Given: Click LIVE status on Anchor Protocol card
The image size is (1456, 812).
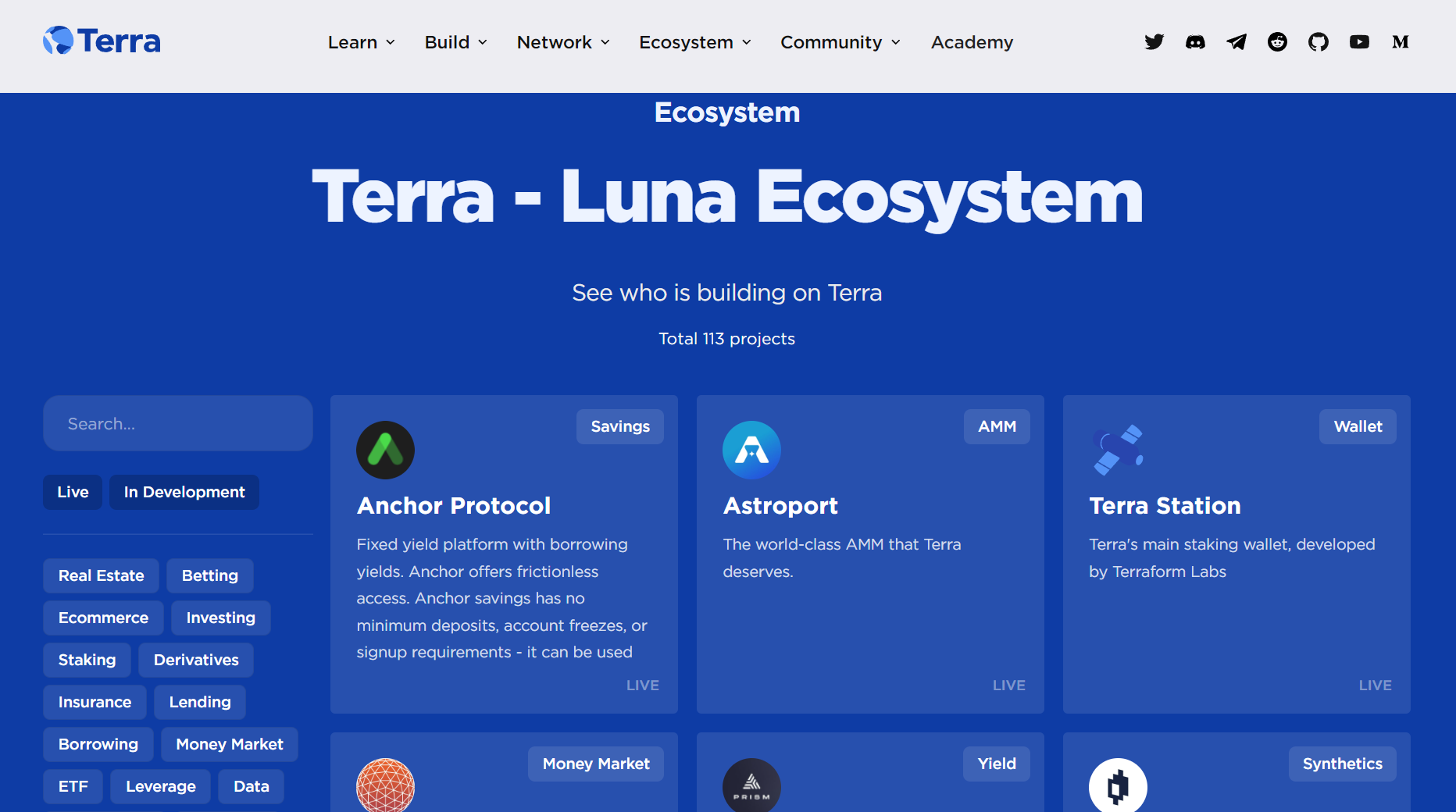Looking at the screenshot, I should (643, 685).
